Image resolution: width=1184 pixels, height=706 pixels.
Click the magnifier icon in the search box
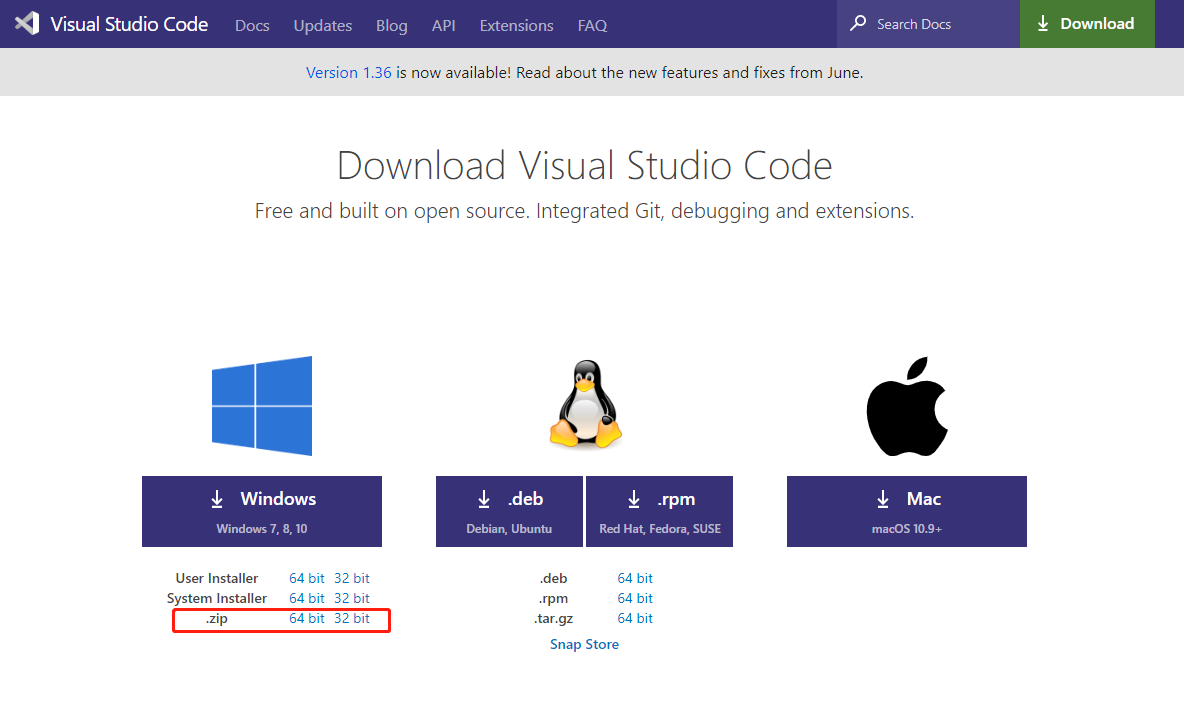(x=858, y=24)
